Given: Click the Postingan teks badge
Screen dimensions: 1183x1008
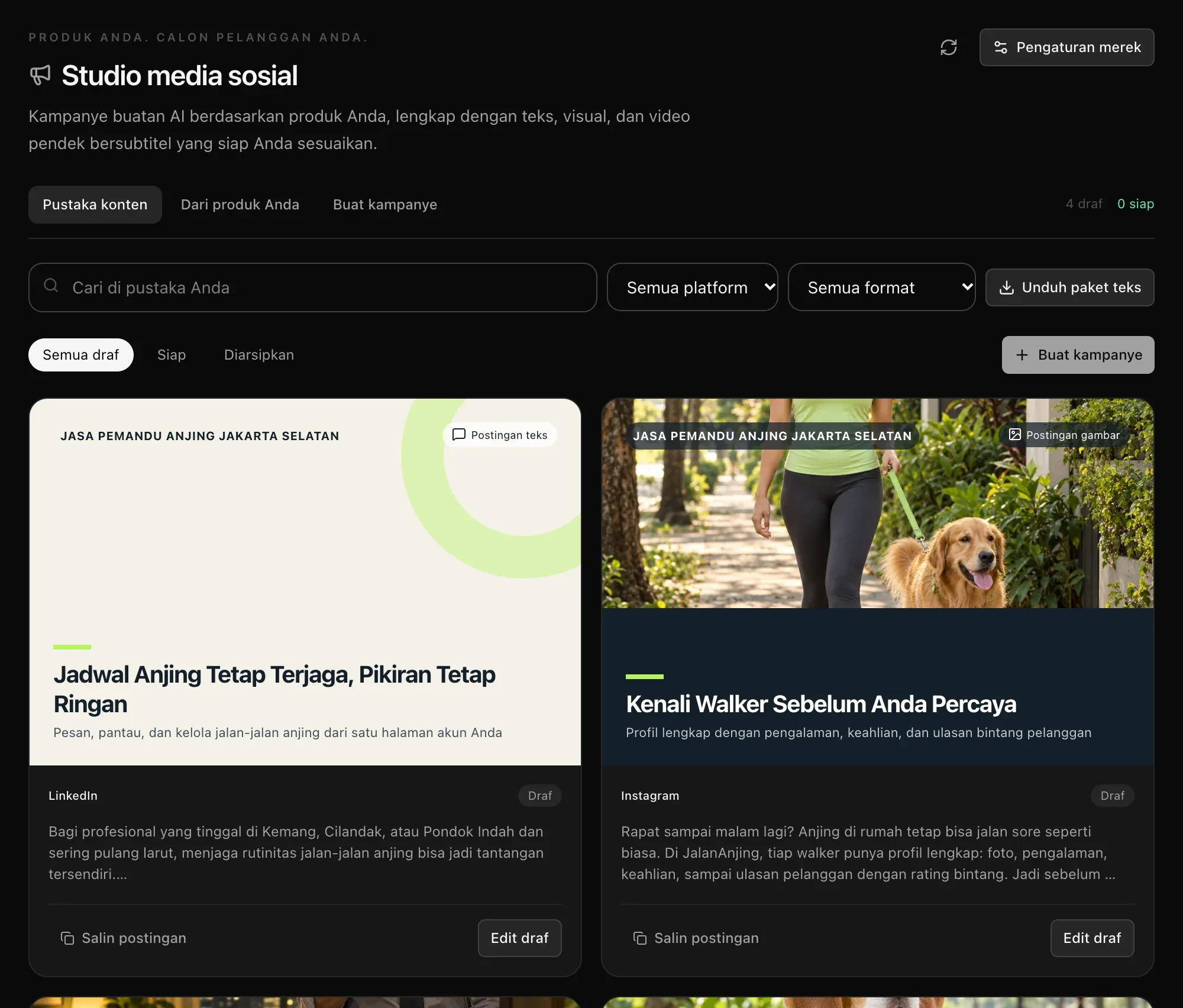Looking at the screenshot, I should 500,435.
